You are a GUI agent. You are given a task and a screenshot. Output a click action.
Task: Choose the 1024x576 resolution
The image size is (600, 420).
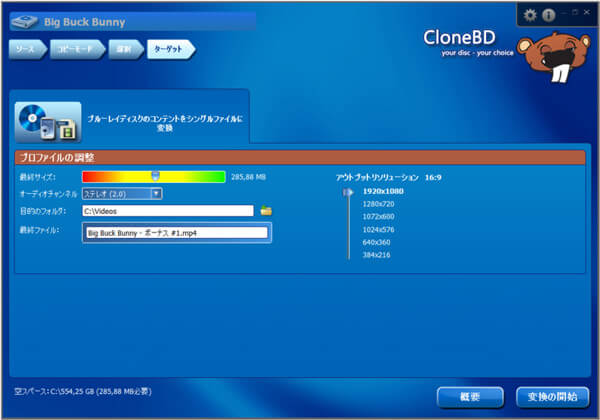click(378, 230)
